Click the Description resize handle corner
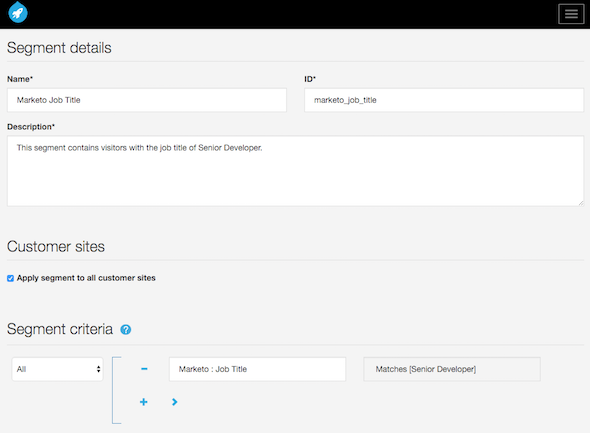 (x=581, y=203)
